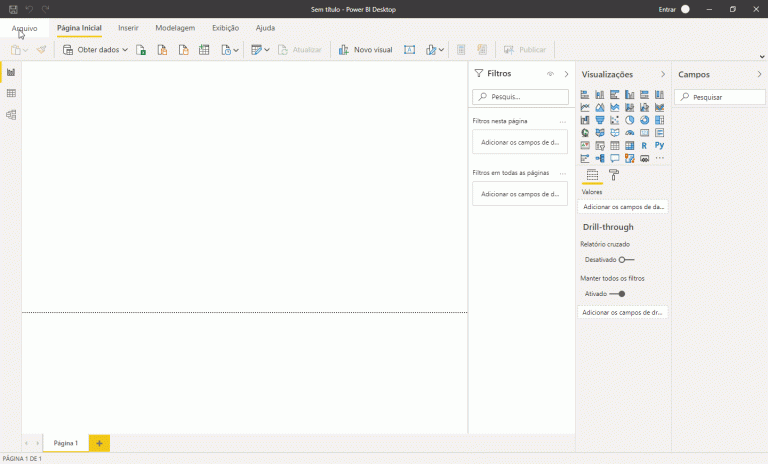Viewport: 768px width, 464px height.
Task: Select the Página 1 page tab
Action: click(66, 442)
